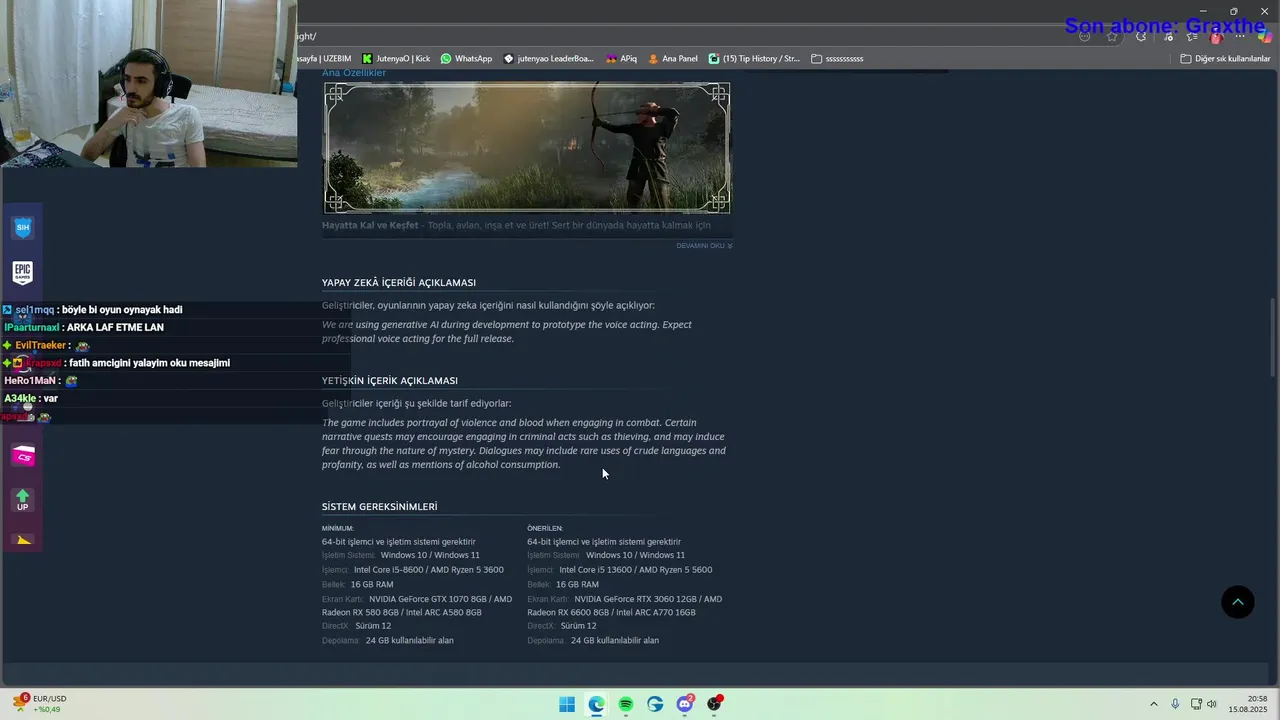1280x720 pixels.
Task: Show hidden system tray icons
Action: point(1153,704)
